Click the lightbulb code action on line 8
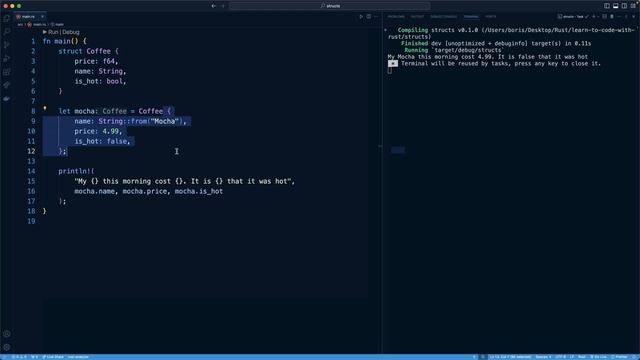This screenshot has width=640, height=360. [45, 109]
